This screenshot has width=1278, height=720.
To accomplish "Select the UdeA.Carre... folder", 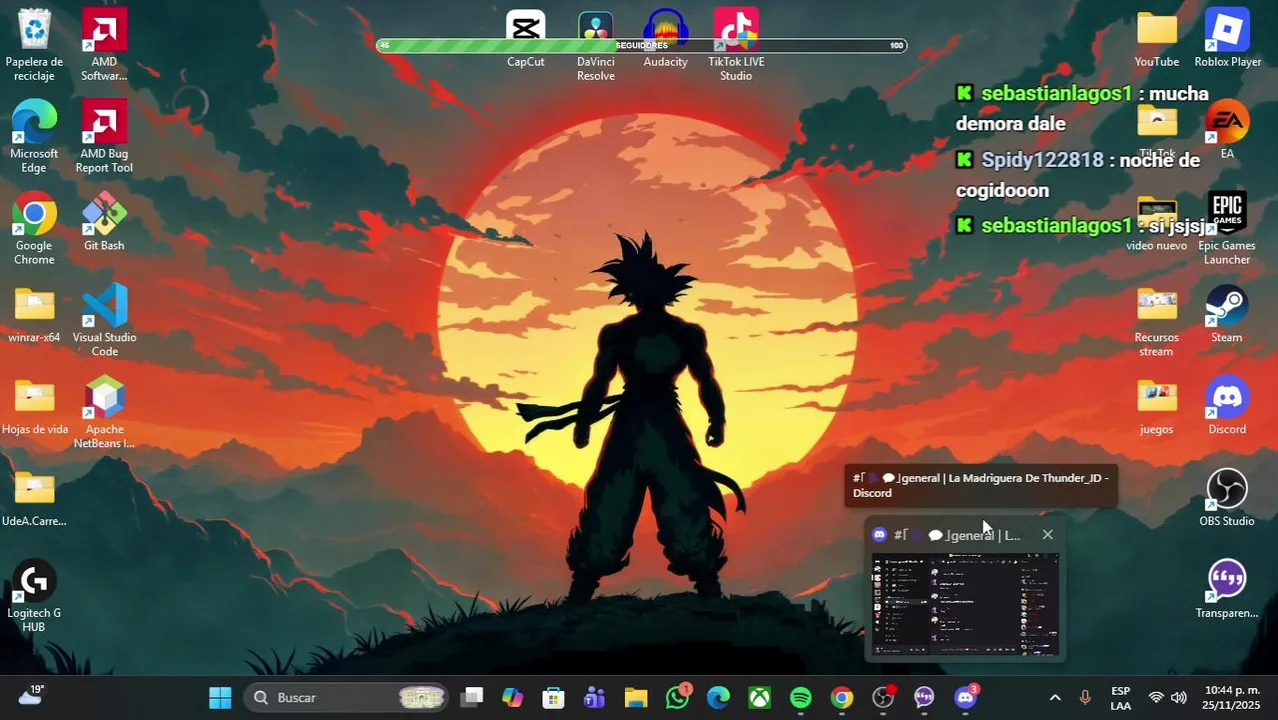I will tap(34, 499).
